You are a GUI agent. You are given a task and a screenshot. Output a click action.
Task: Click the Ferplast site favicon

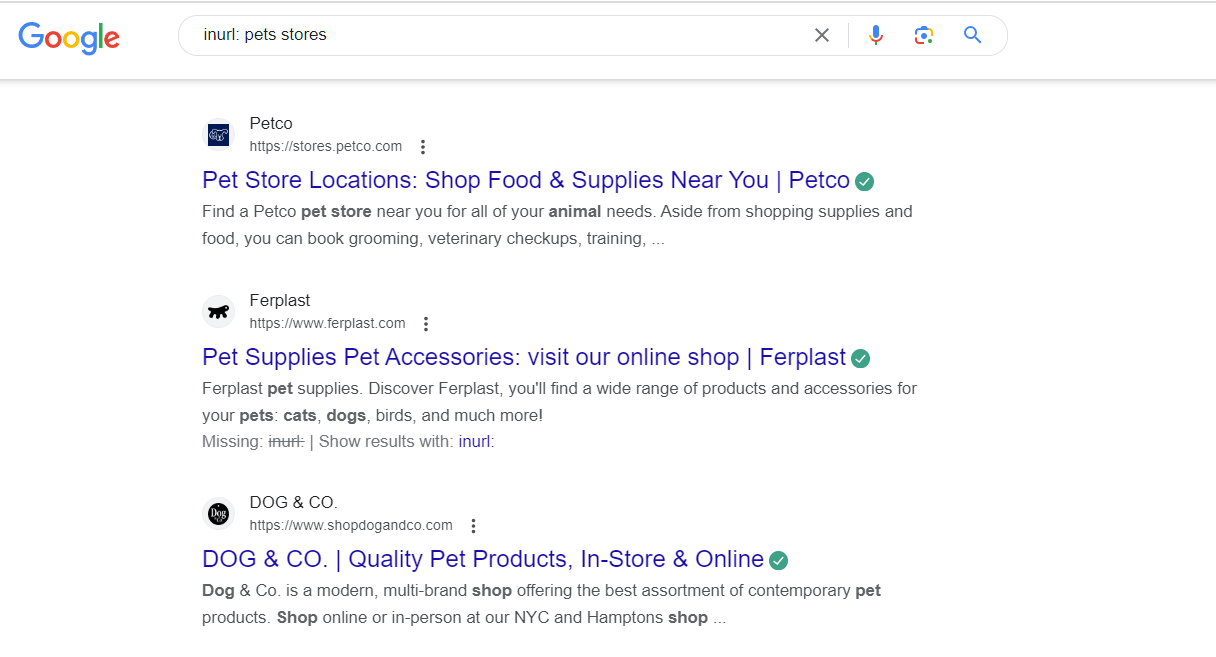click(218, 311)
